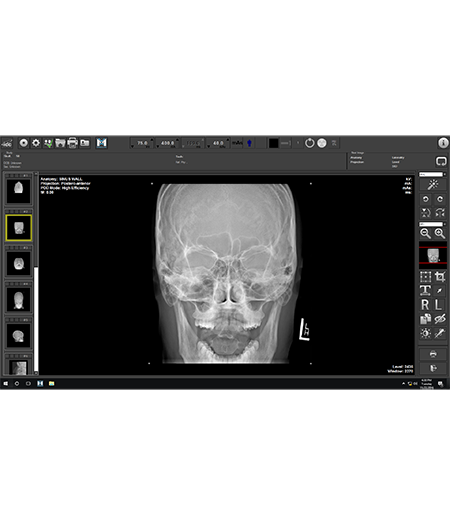Screen dimensions: 450x525
Task: Increase the kV value with up arrow
Action: (152, 139)
